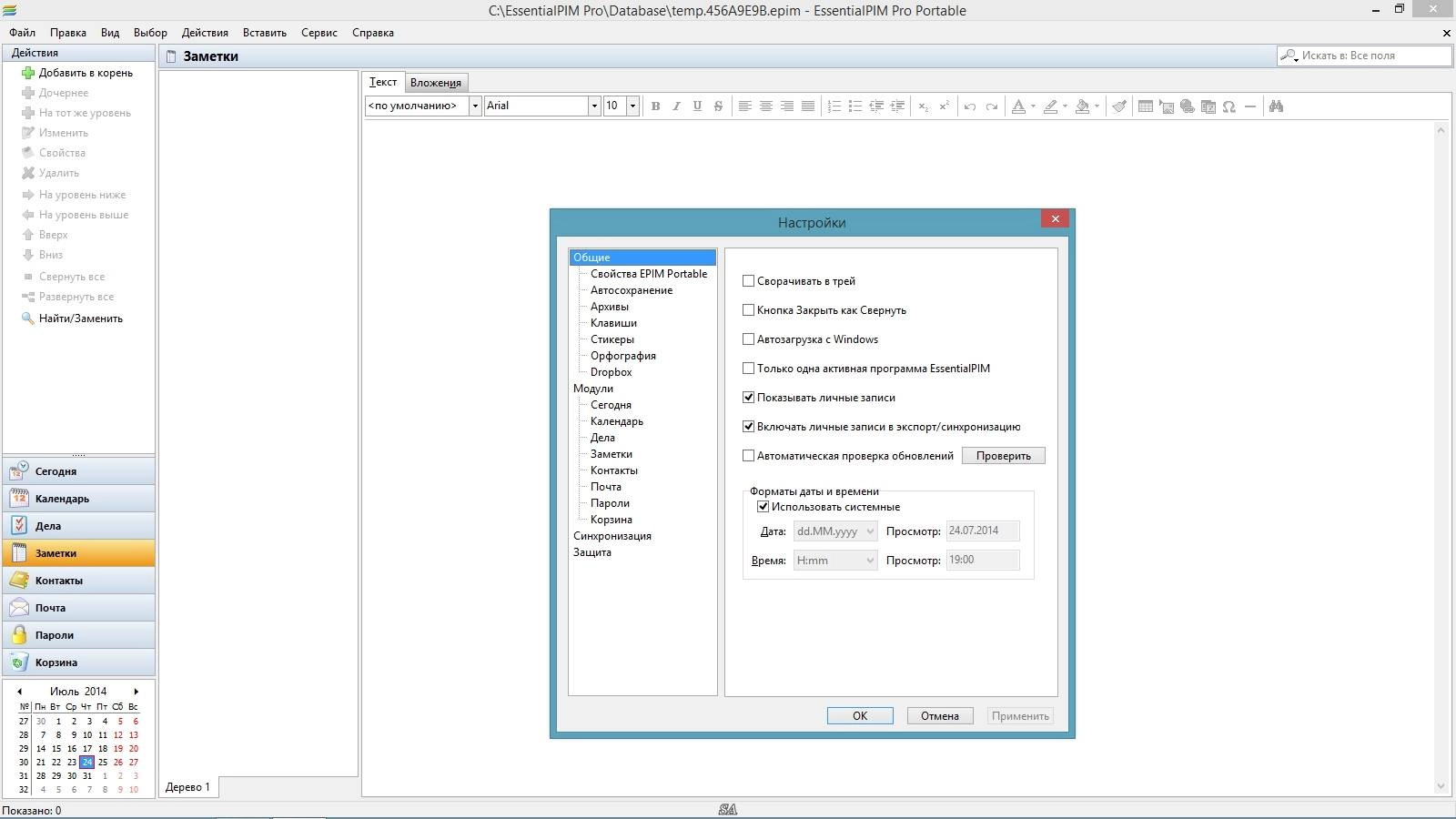Toggle strikethrough formatting in notes toolbar
This screenshot has width=1456, height=819.
click(x=718, y=106)
